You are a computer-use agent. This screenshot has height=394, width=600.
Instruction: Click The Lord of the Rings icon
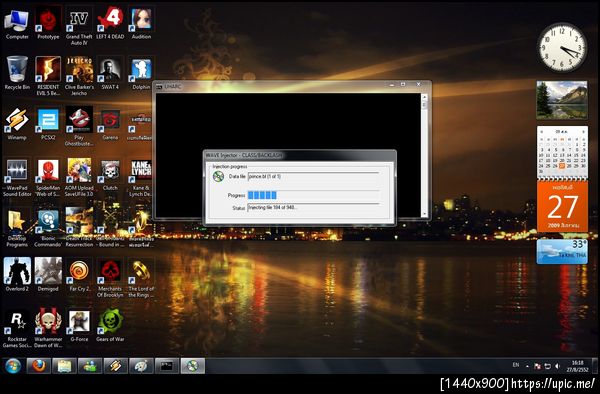tap(141, 278)
